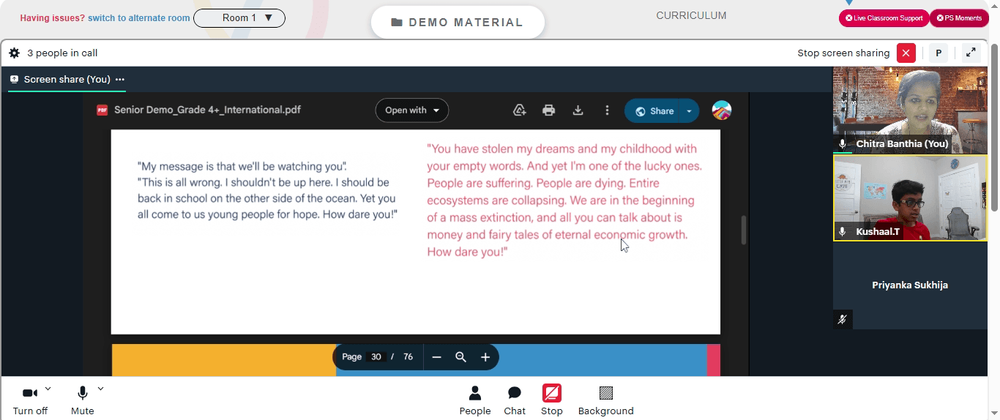Open the People panel
Image resolution: width=1000 pixels, height=420 pixels.
click(475, 401)
